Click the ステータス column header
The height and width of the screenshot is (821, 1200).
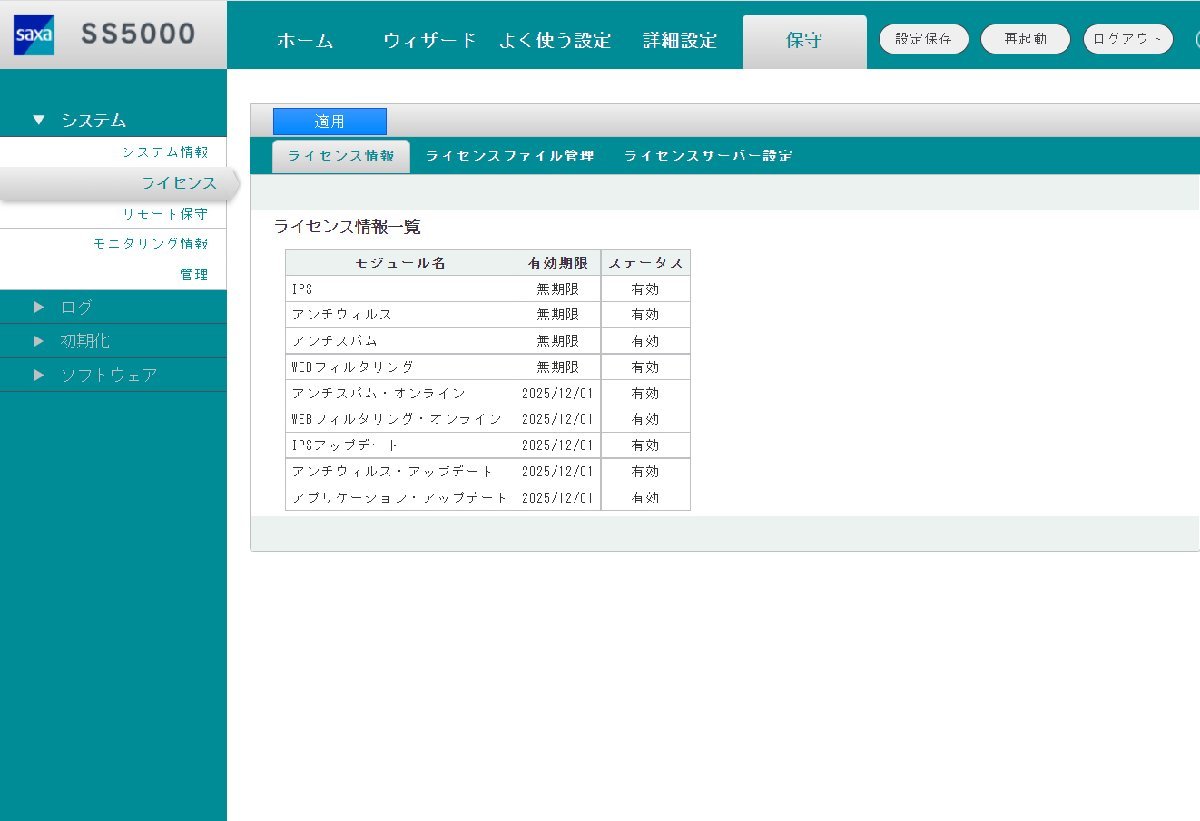click(x=646, y=263)
